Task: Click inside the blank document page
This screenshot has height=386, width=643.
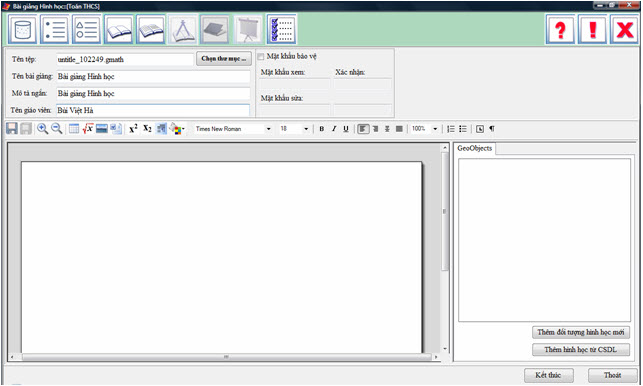Action: pyautogui.click(x=221, y=258)
